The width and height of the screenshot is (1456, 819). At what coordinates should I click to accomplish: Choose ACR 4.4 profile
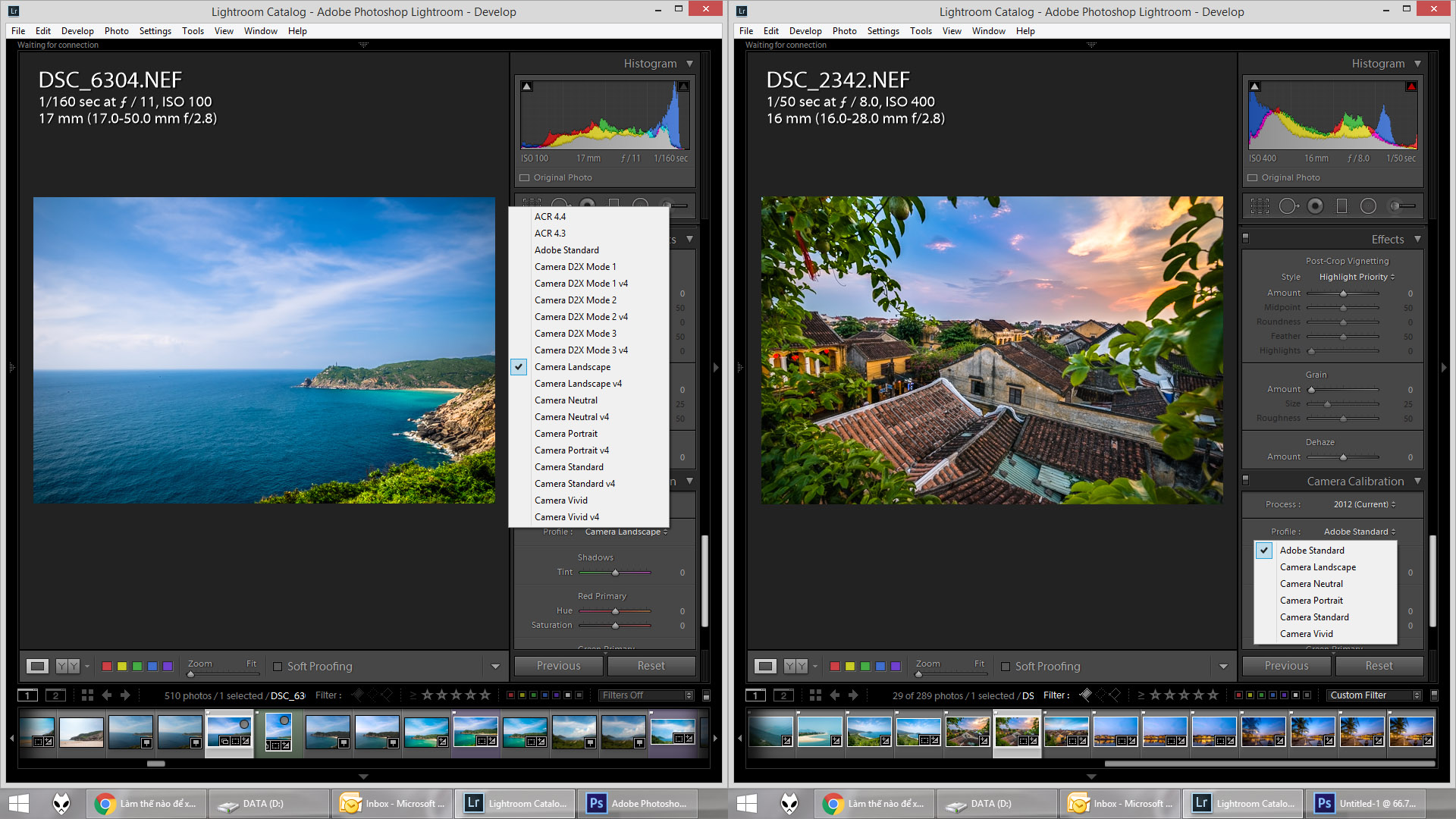pyautogui.click(x=588, y=216)
